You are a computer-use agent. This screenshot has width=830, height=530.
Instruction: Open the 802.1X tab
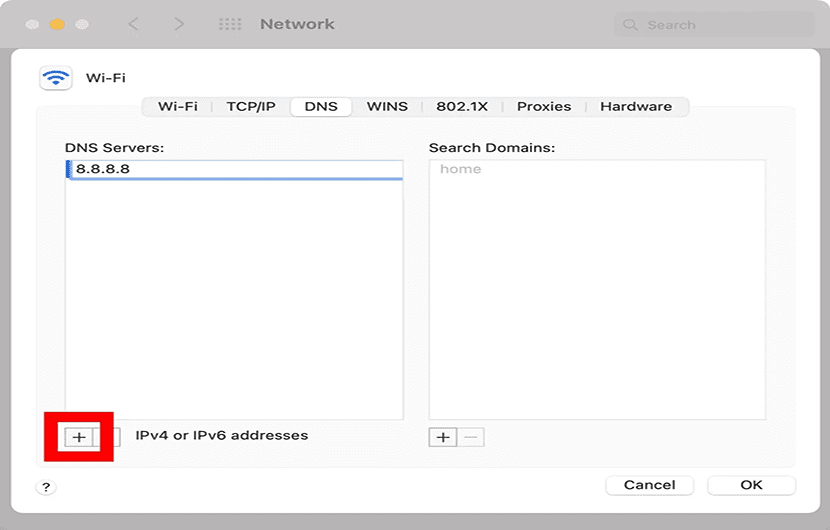click(x=461, y=106)
